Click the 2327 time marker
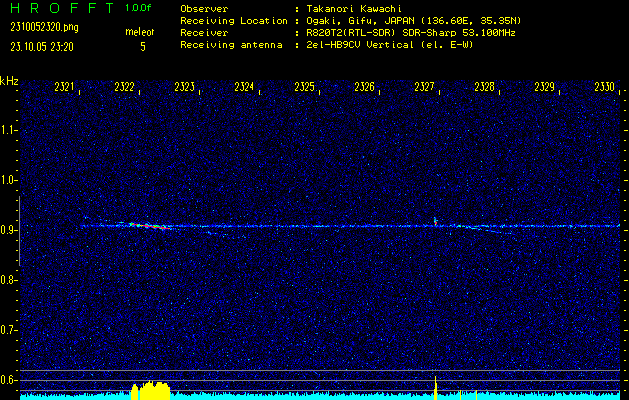Screen dimensions: 629x400 [425, 88]
